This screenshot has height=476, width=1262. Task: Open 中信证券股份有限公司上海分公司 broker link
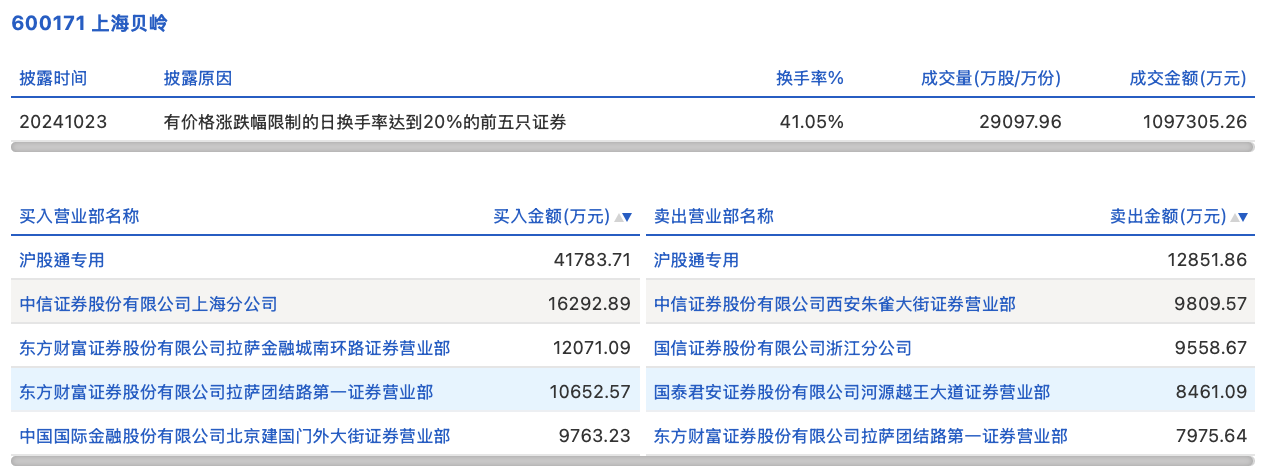[148, 304]
